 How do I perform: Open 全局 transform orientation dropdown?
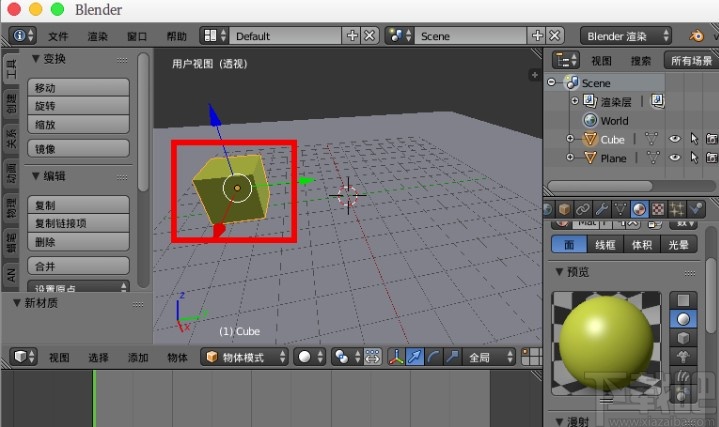[x=489, y=356]
